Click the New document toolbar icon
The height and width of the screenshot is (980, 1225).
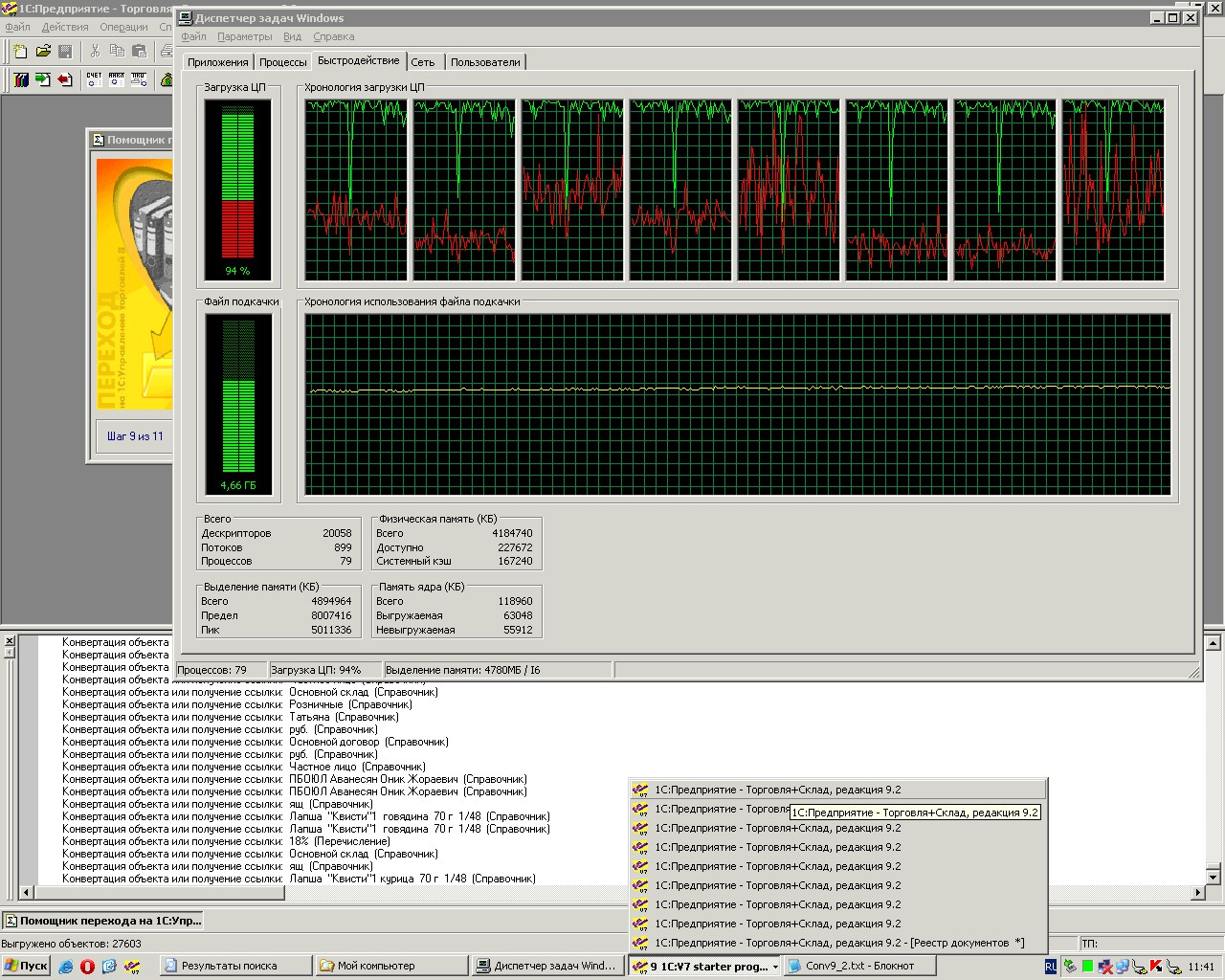coord(20,52)
